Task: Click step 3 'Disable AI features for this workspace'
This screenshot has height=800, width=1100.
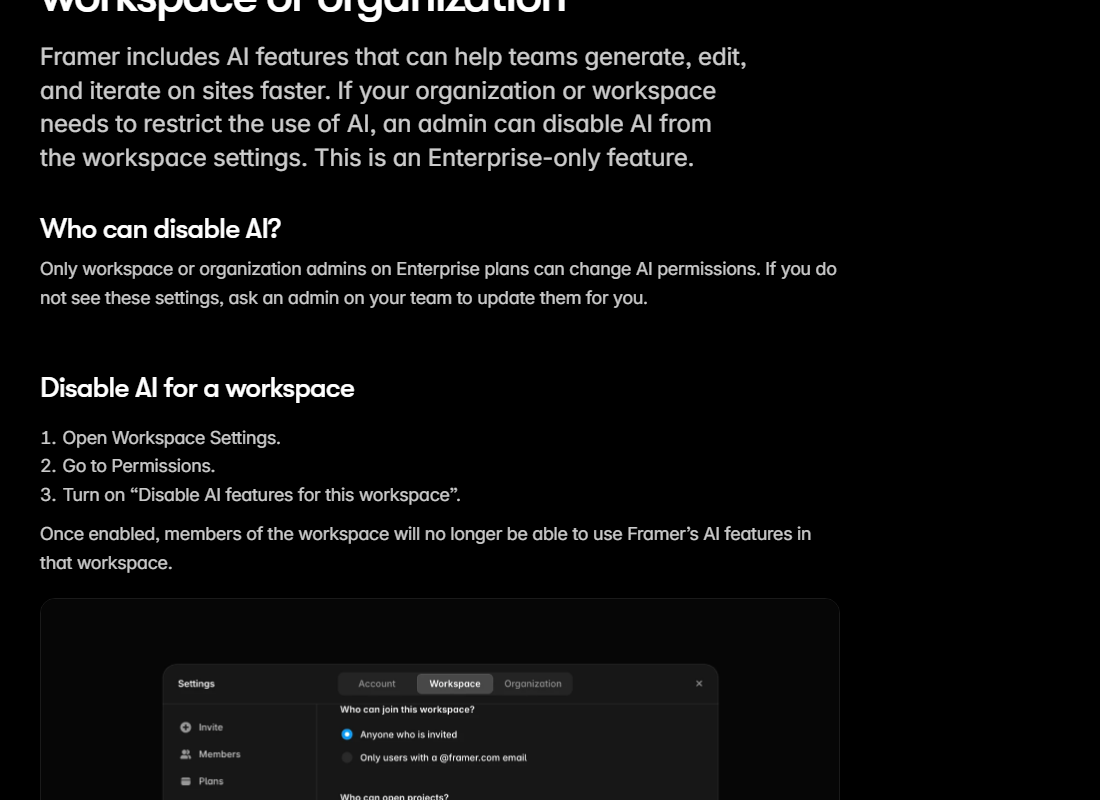Action: (x=250, y=495)
